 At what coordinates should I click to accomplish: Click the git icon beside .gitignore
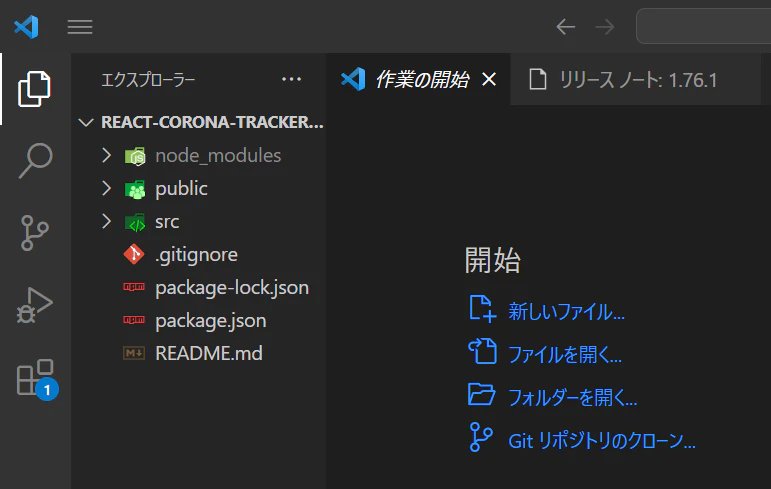134,254
